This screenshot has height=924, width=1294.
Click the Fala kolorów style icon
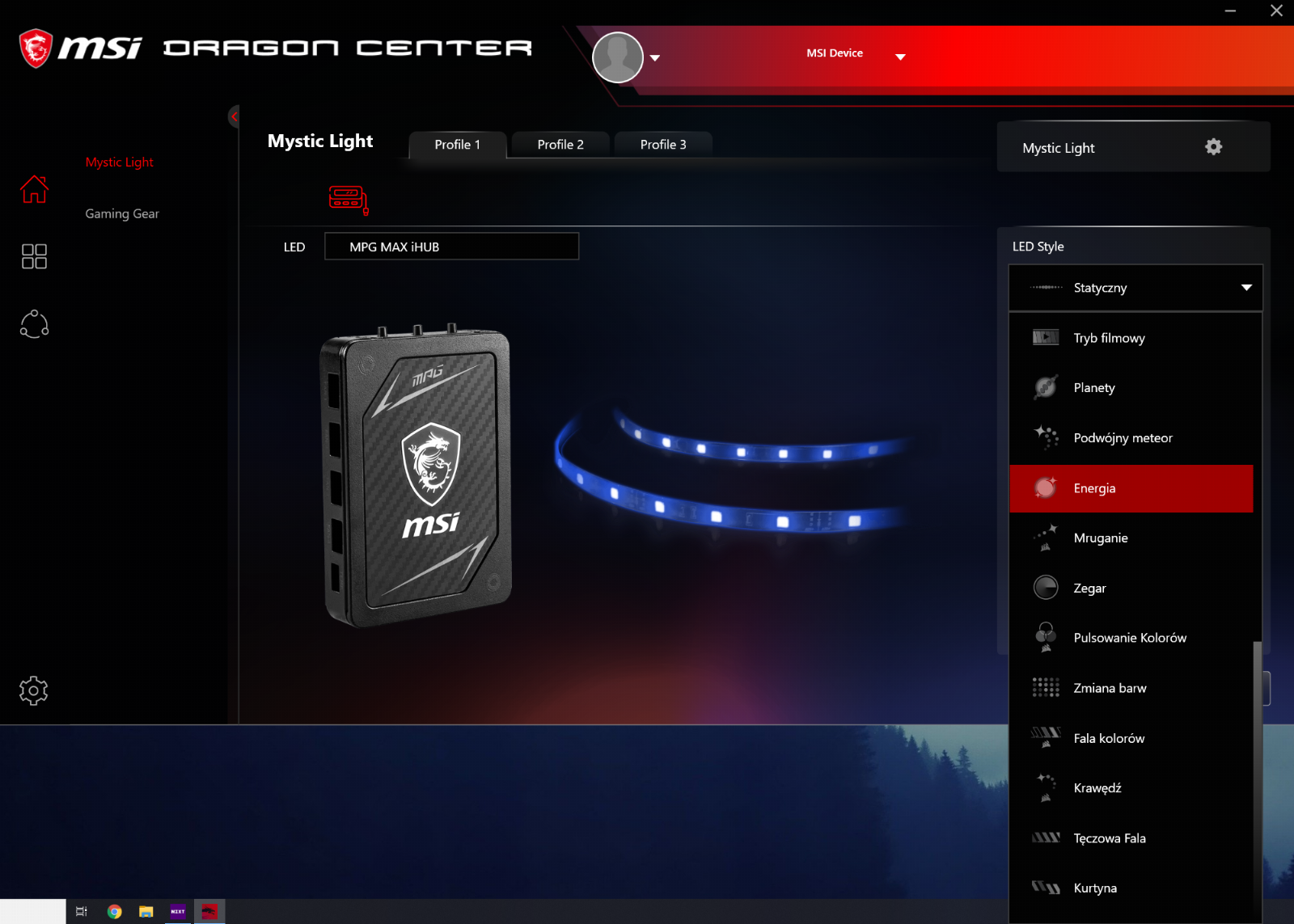1046,737
